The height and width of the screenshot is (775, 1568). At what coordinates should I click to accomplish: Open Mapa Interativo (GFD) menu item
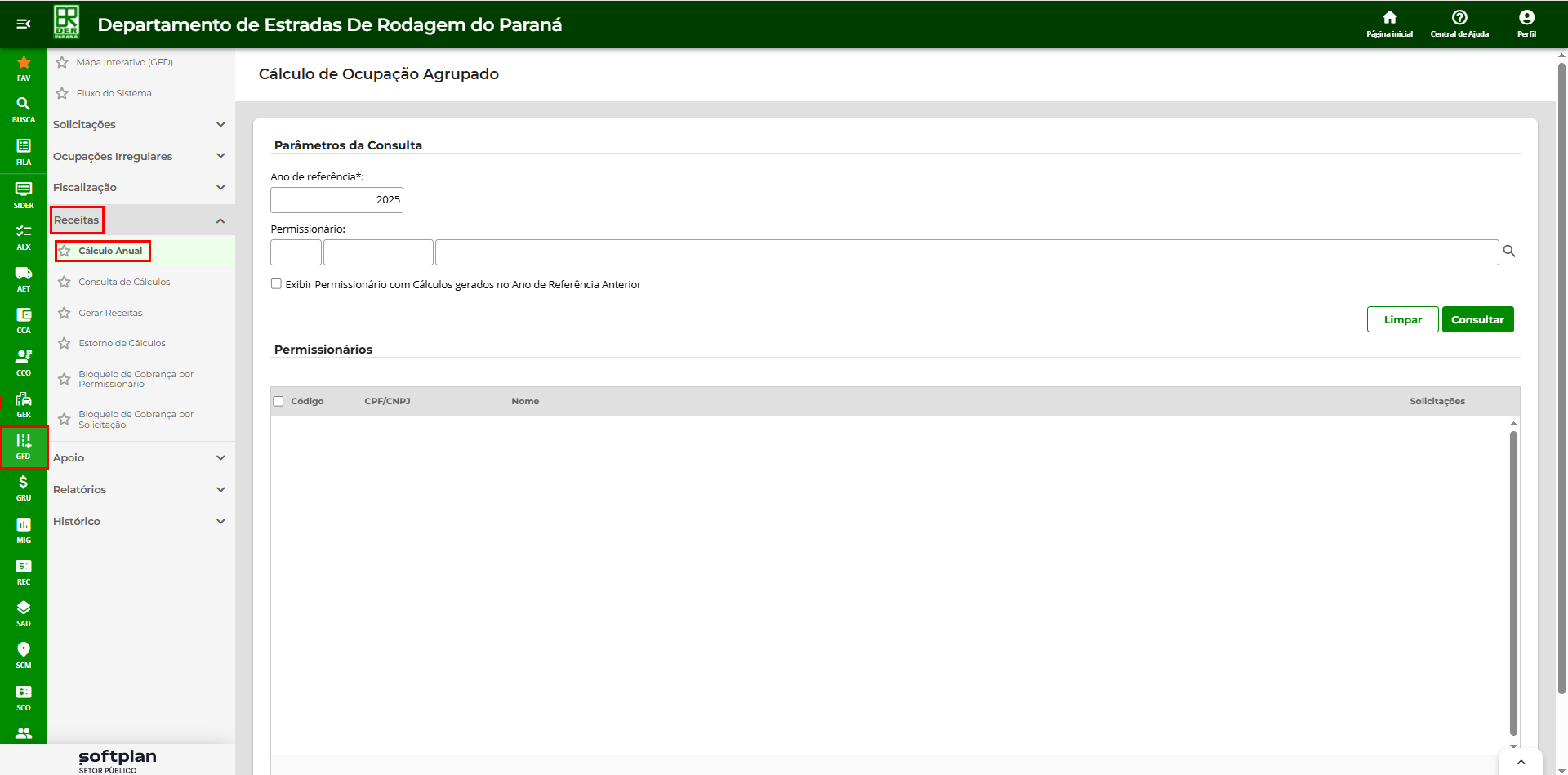(x=124, y=62)
